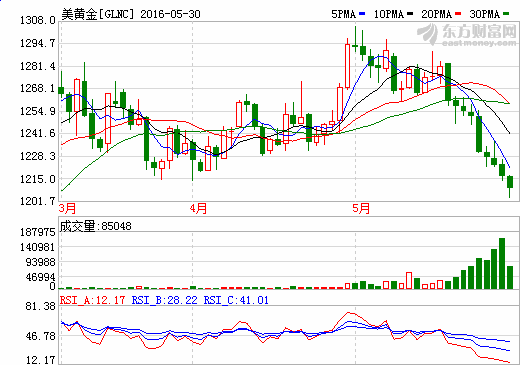Click the 1254.9 price axis label
The width and height of the screenshot is (520, 365).
(x=38, y=111)
